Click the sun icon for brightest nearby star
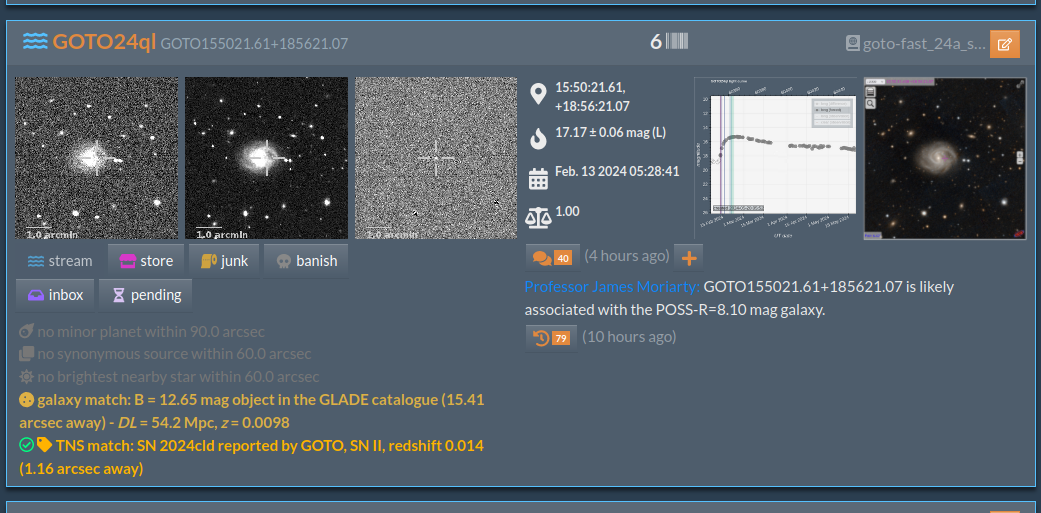The image size is (1041, 513). [27, 377]
